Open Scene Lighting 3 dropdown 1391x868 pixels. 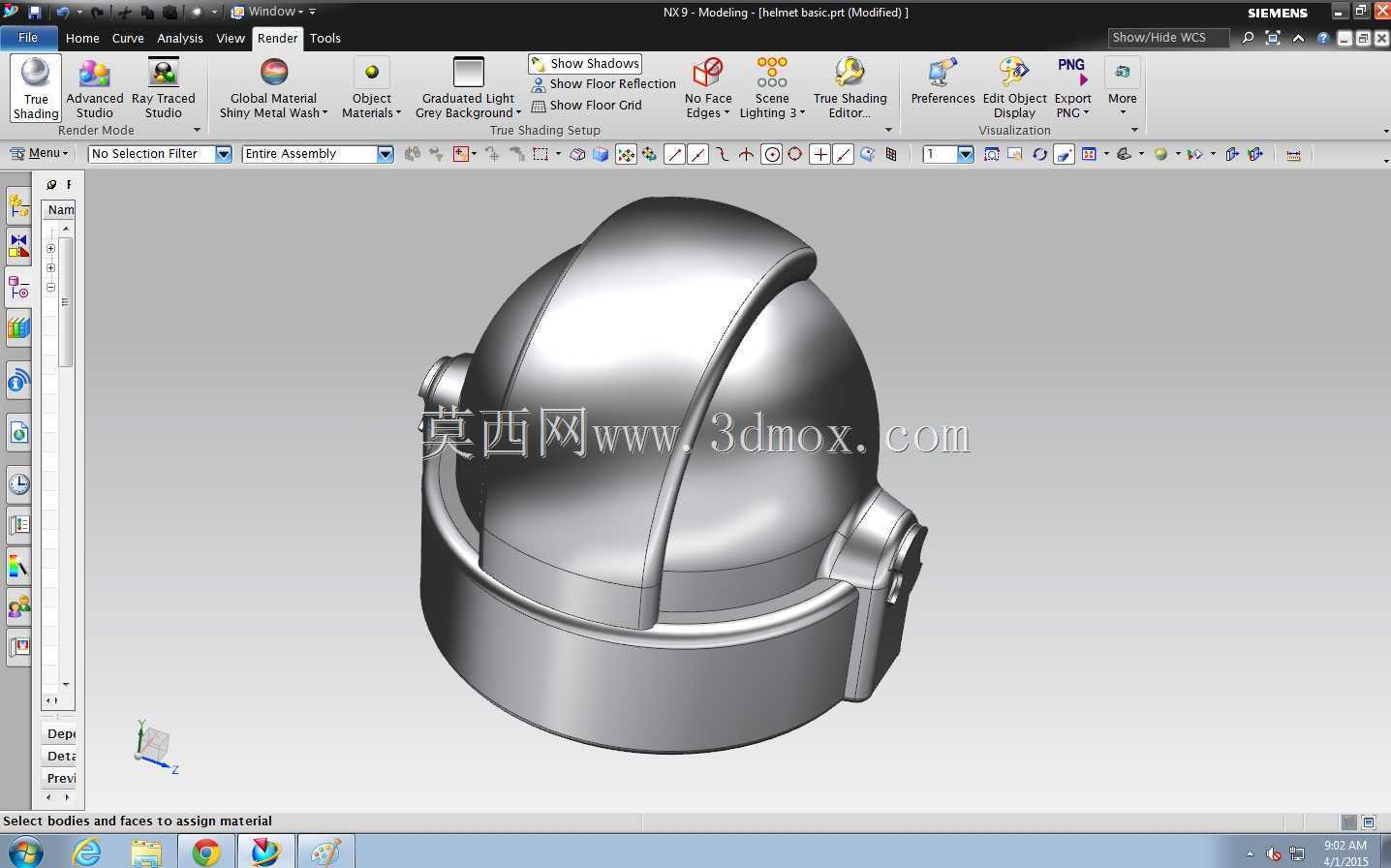pyautogui.click(x=772, y=88)
